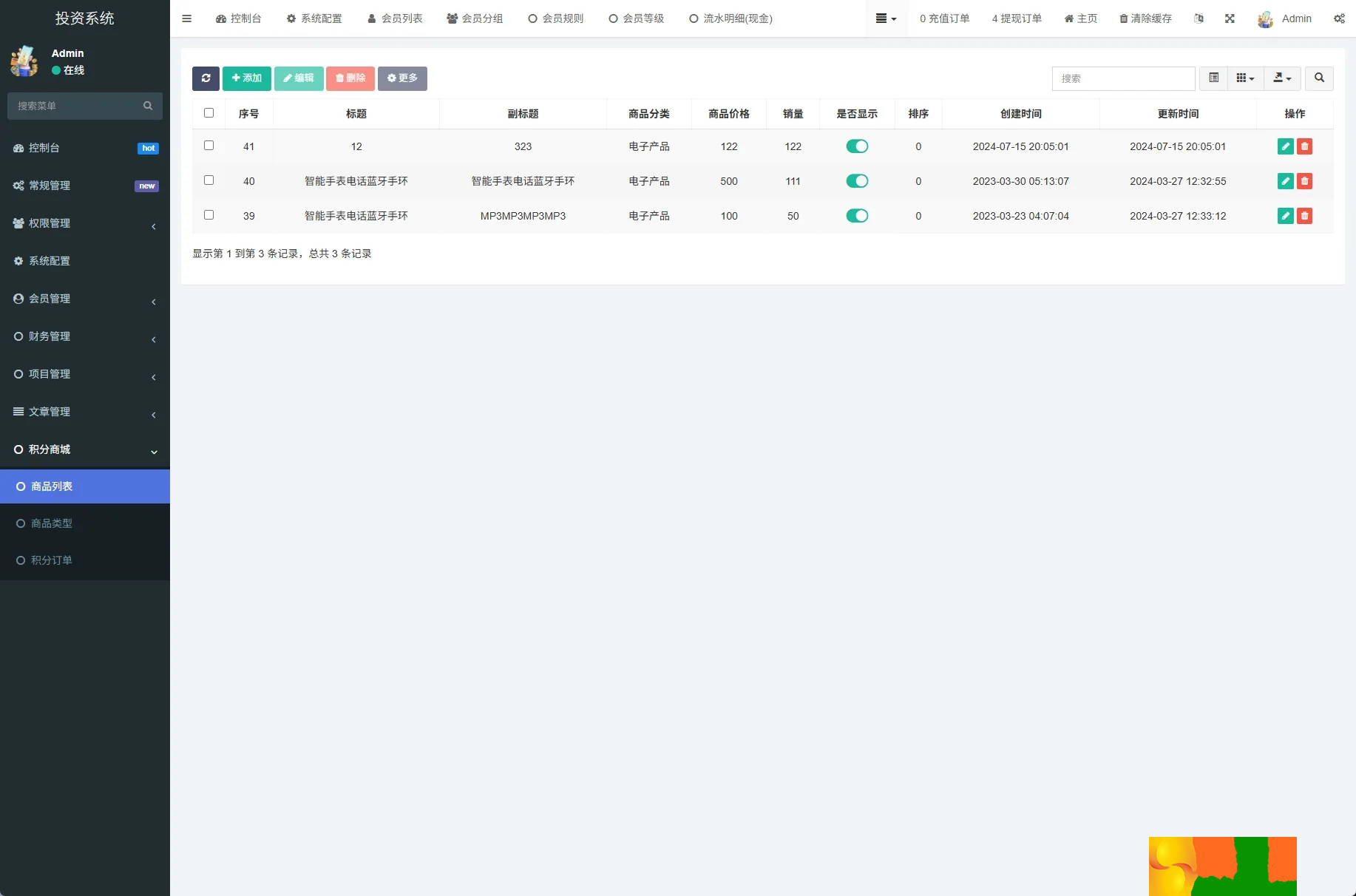Select 商品列表 in sidebar submenu

85,486
